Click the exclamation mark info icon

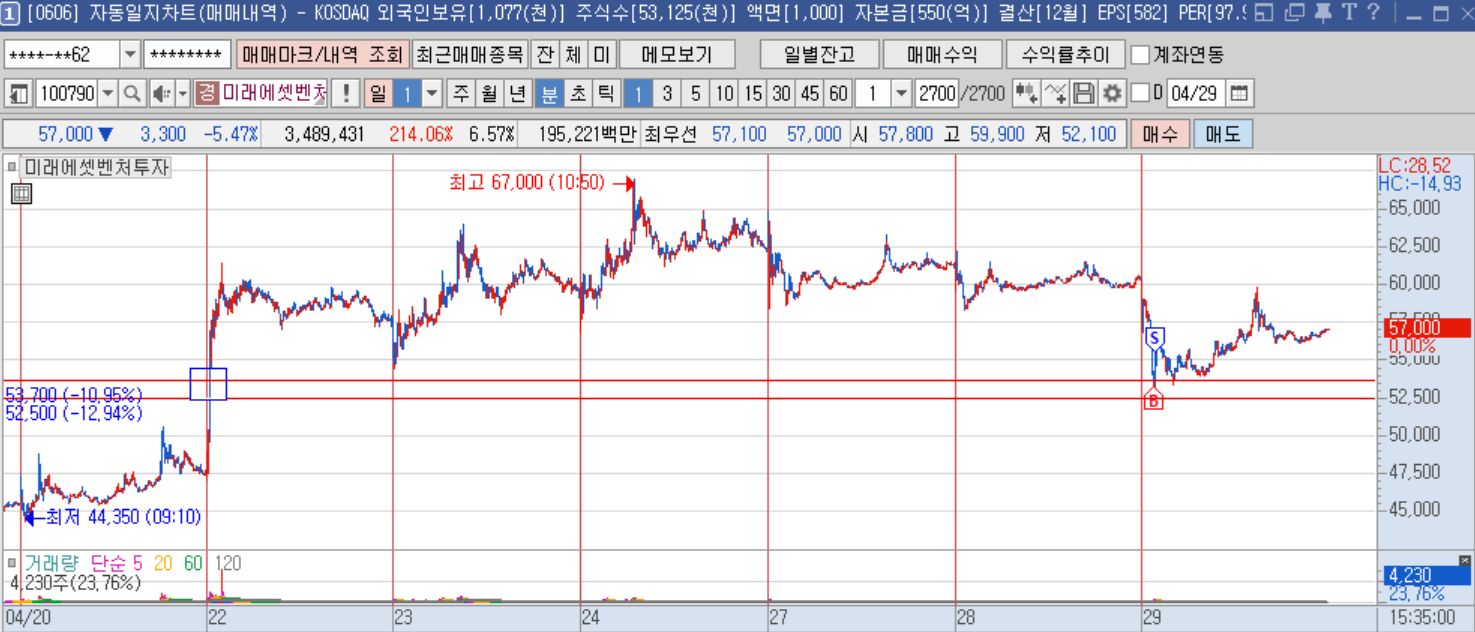click(x=345, y=94)
